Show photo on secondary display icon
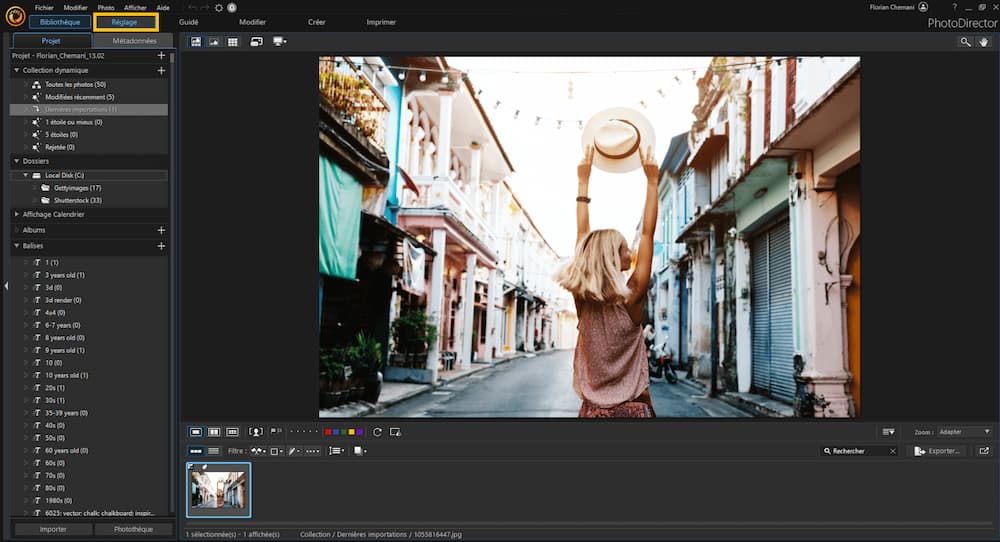Image resolution: width=1000 pixels, height=542 pixels. coord(256,41)
